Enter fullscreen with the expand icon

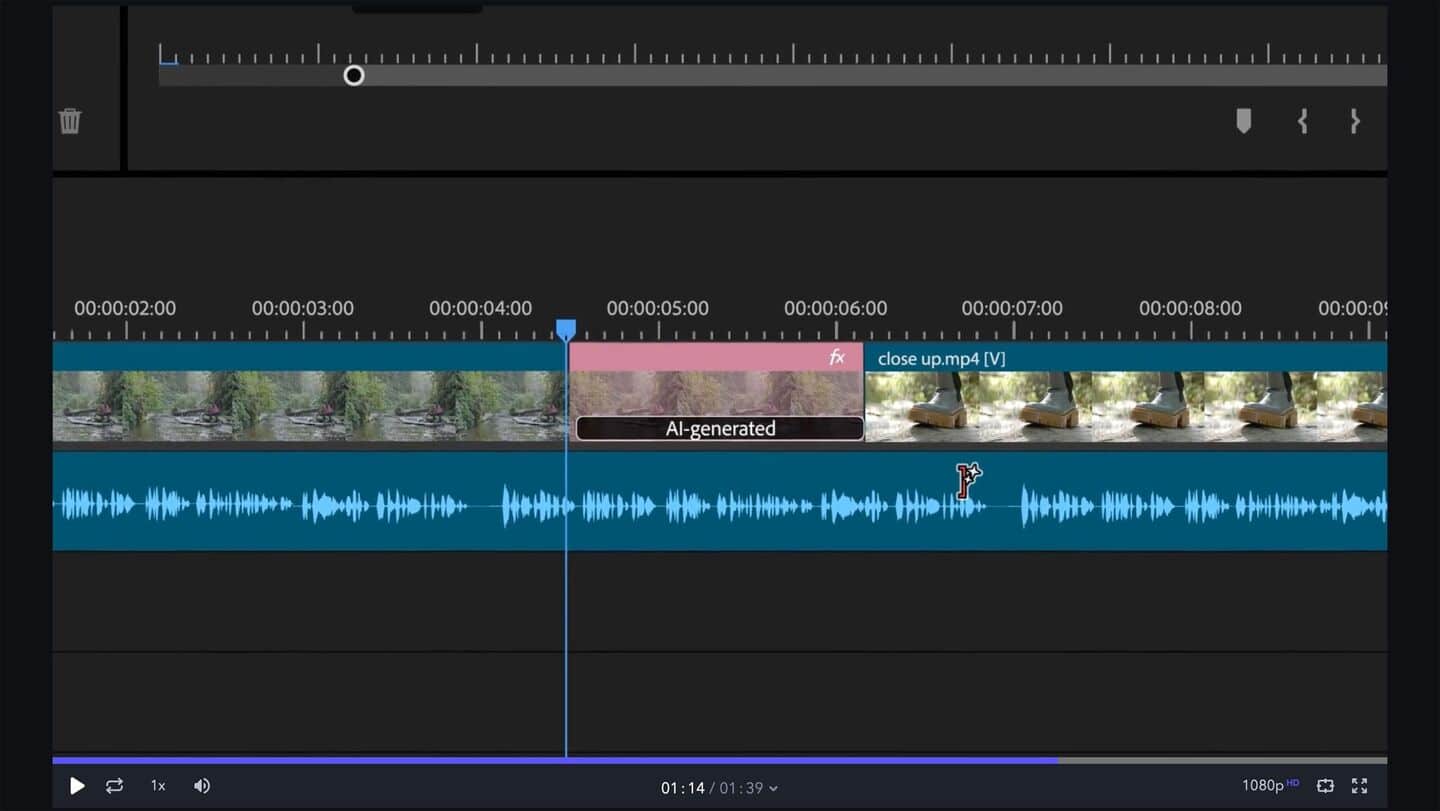[x=1359, y=786]
